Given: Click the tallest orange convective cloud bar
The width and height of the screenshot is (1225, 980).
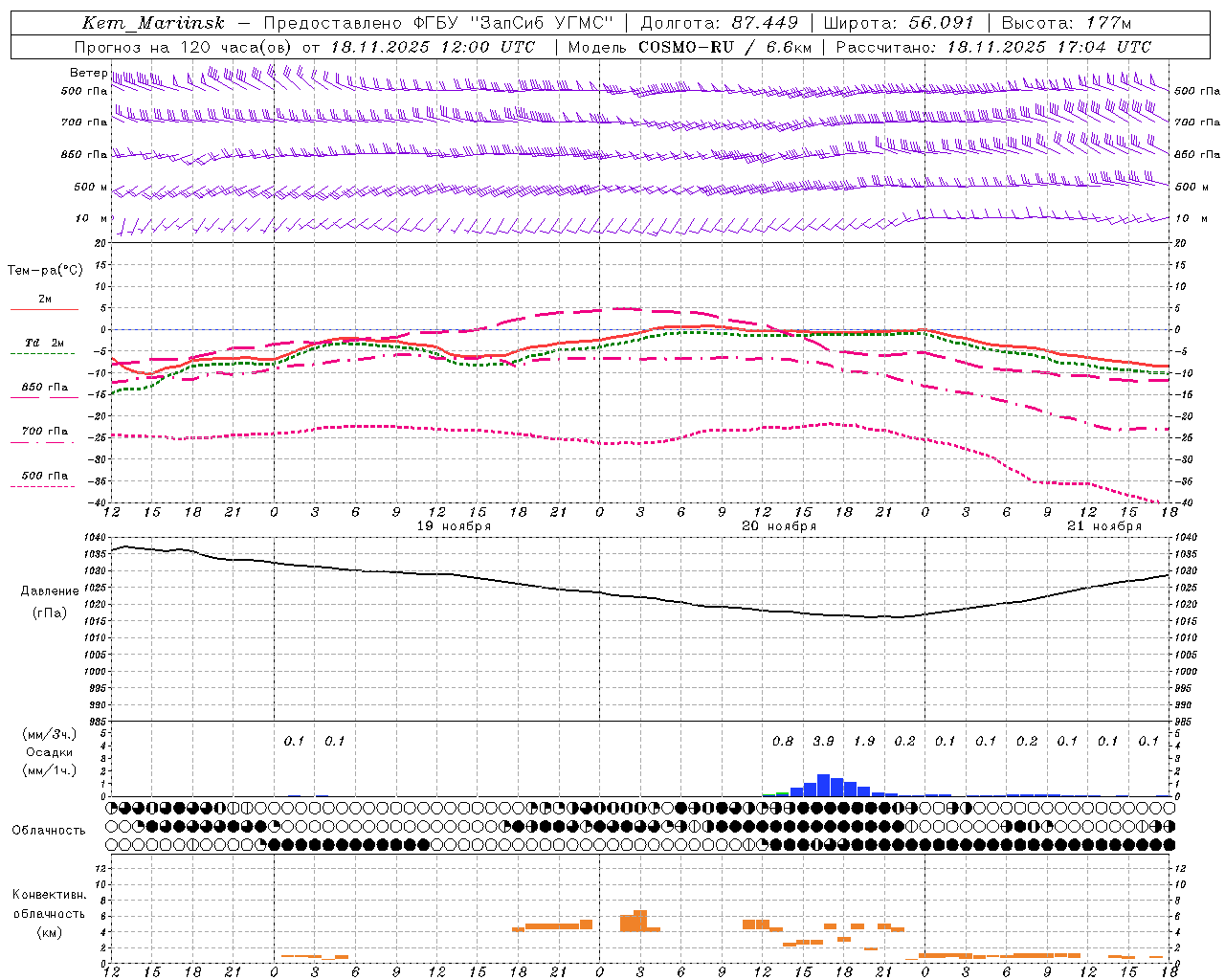Looking at the screenshot, I should click(640, 921).
